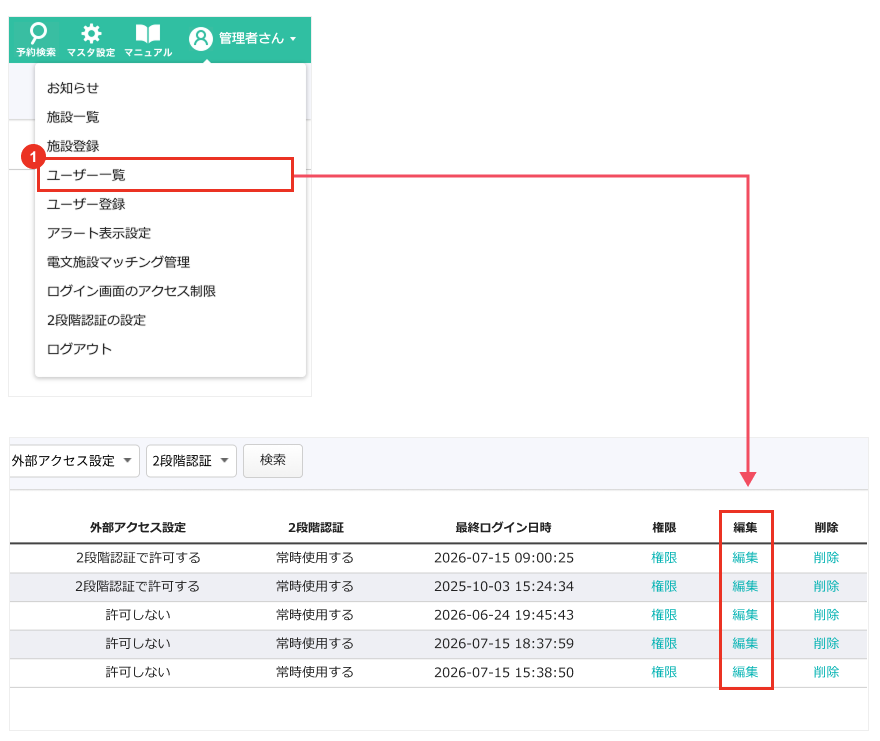
Task: Open ユーザー一覧 menu item
Action: (x=166, y=175)
